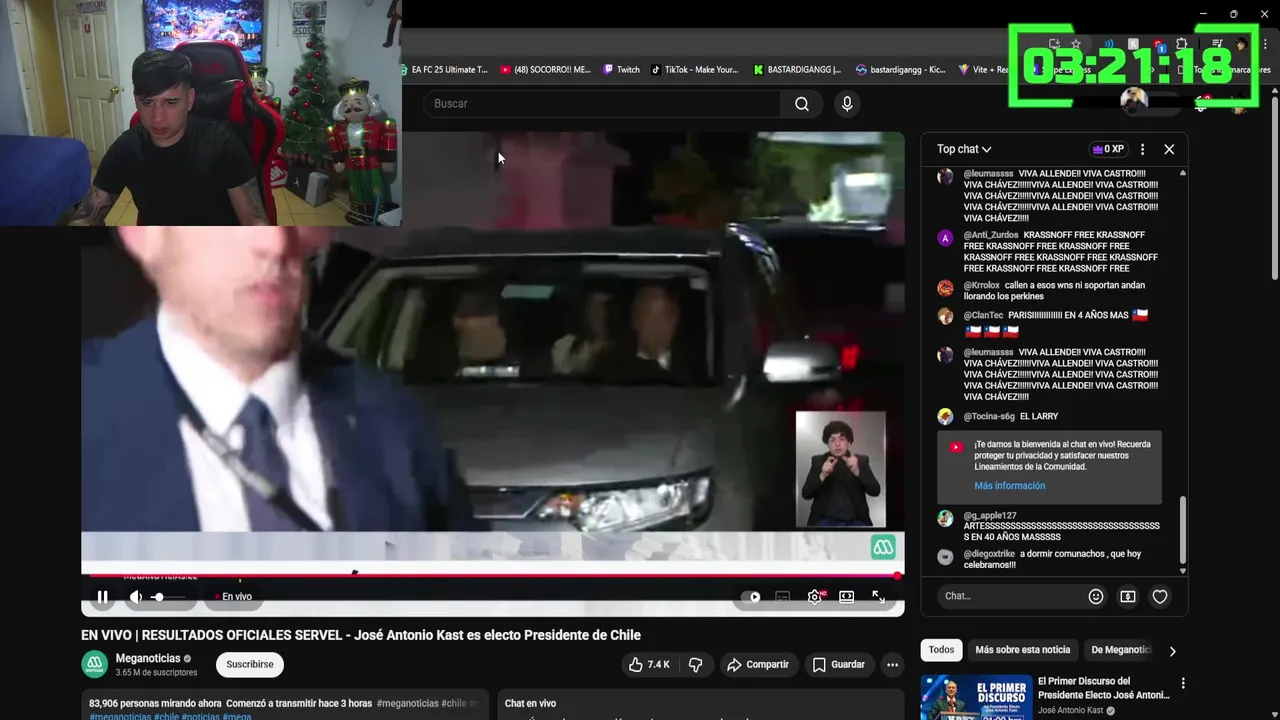Open (48) SOCORRO!! bookmark

tap(545, 70)
